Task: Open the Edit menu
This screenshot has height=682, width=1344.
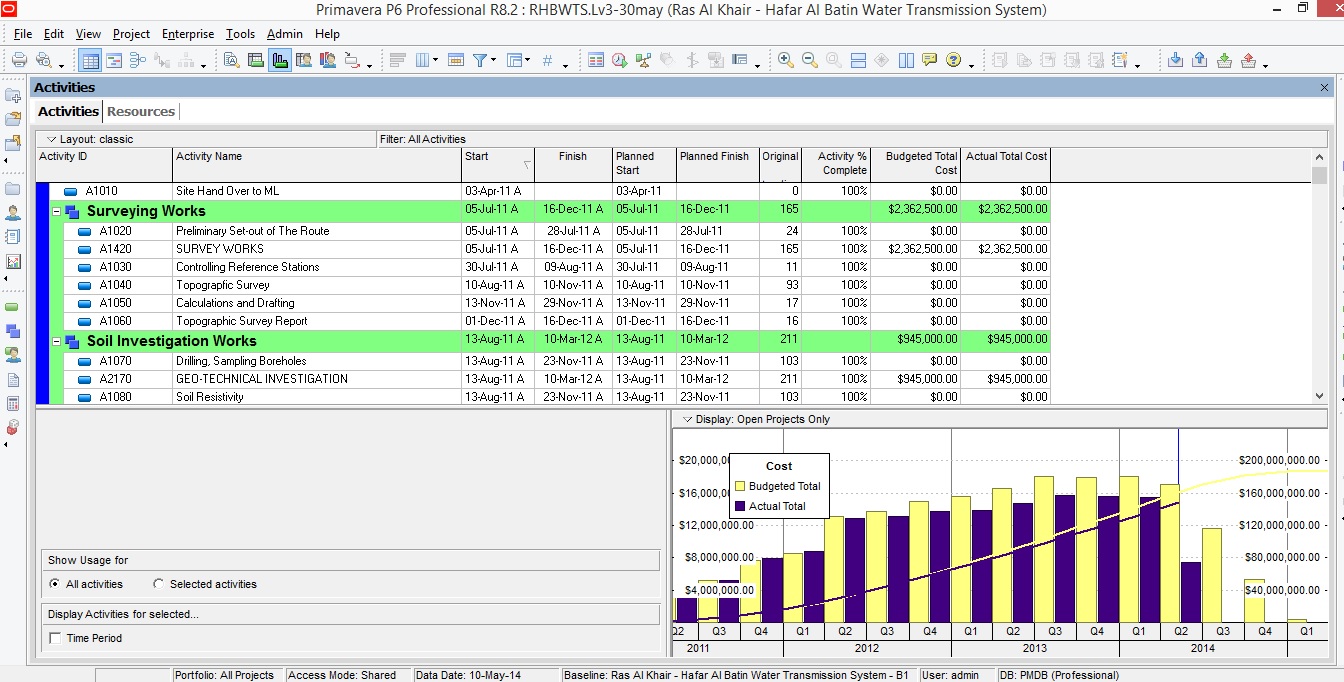Action: click(x=54, y=34)
